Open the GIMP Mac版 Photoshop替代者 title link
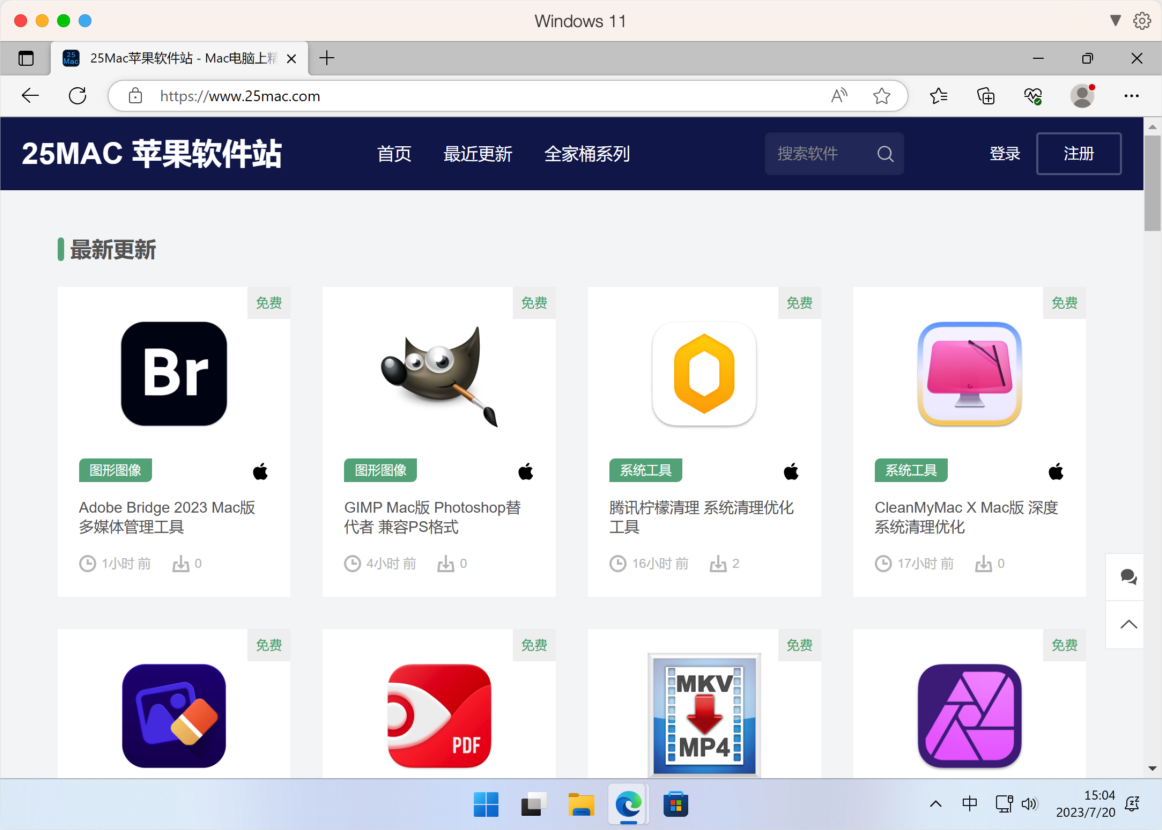Screen dimensions: 1162x830 coord(433,517)
